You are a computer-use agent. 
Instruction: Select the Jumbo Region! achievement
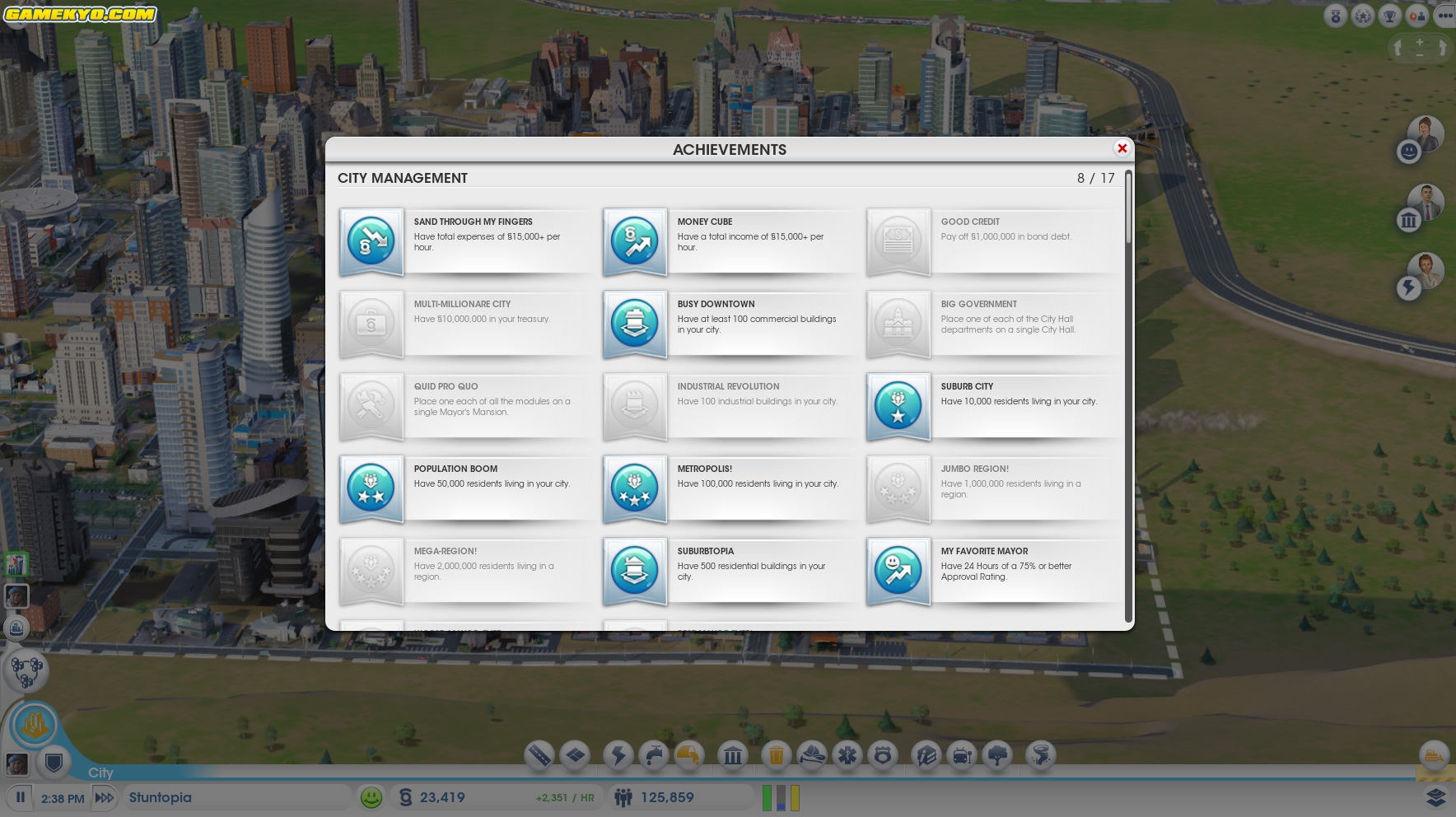[994, 489]
